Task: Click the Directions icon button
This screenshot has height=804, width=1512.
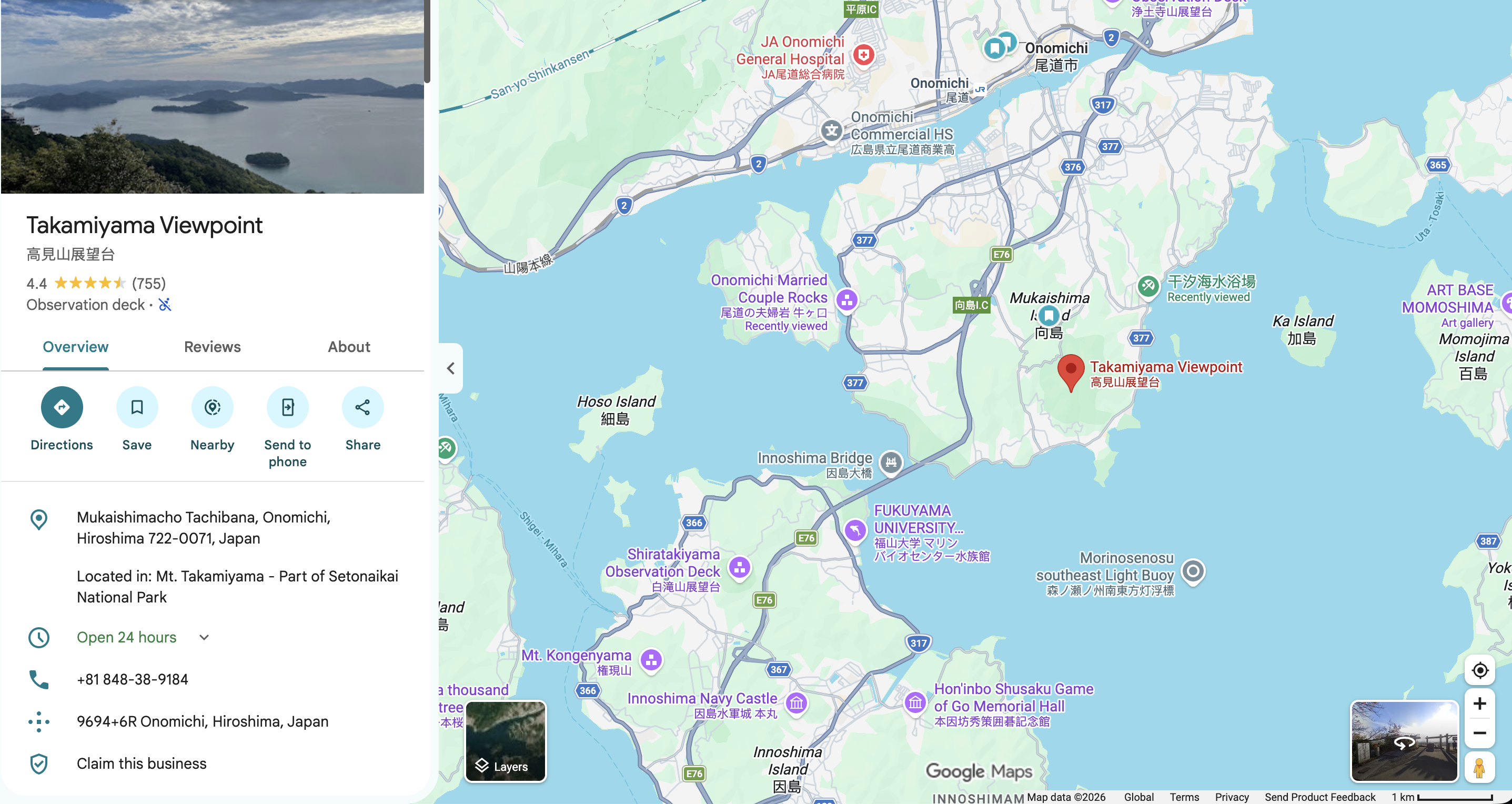Action: [62, 407]
